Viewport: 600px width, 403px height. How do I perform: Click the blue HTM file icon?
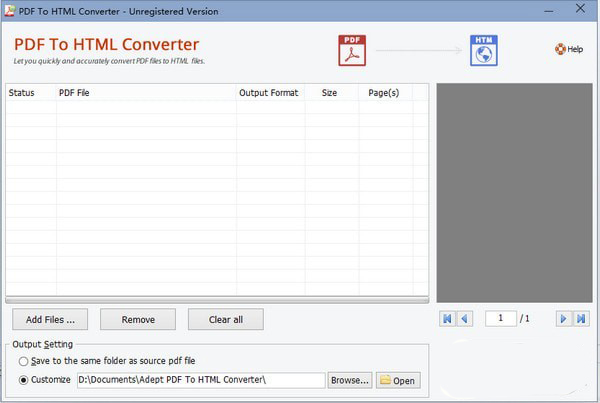click(483, 50)
